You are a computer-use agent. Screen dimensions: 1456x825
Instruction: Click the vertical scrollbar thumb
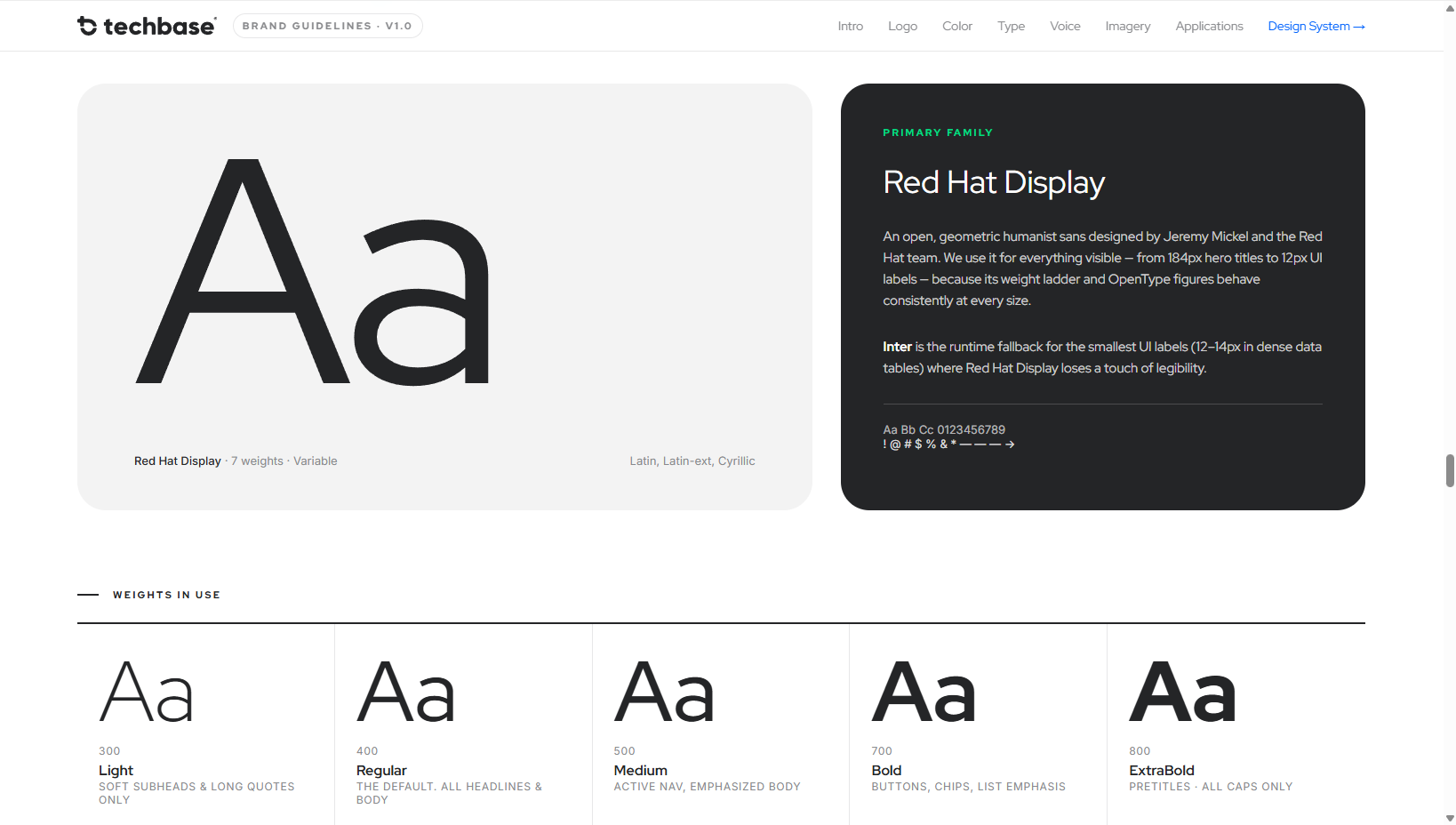1450,470
